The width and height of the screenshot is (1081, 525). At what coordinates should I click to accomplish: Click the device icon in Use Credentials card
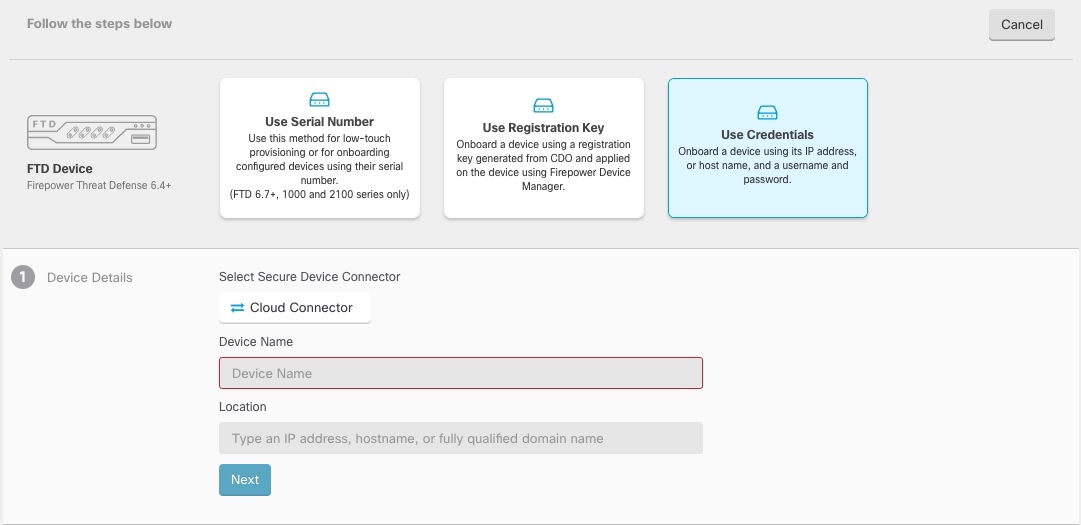[767, 112]
